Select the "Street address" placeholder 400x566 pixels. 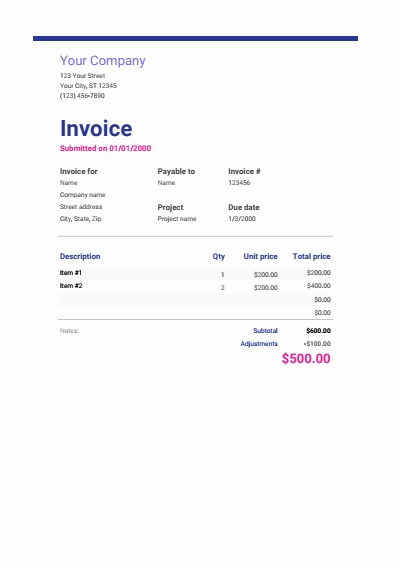click(81, 206)
